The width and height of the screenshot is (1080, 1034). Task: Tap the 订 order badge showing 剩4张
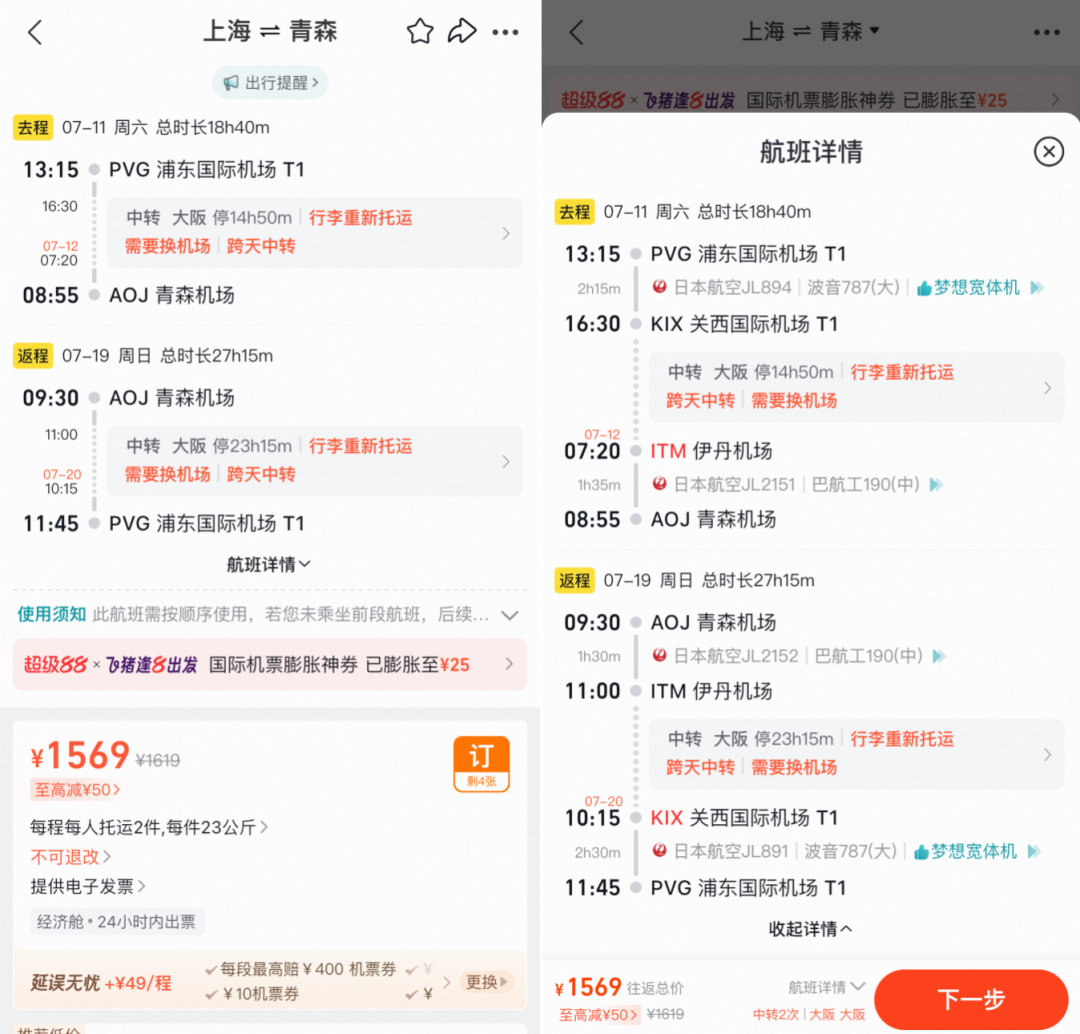pos(481,764)
